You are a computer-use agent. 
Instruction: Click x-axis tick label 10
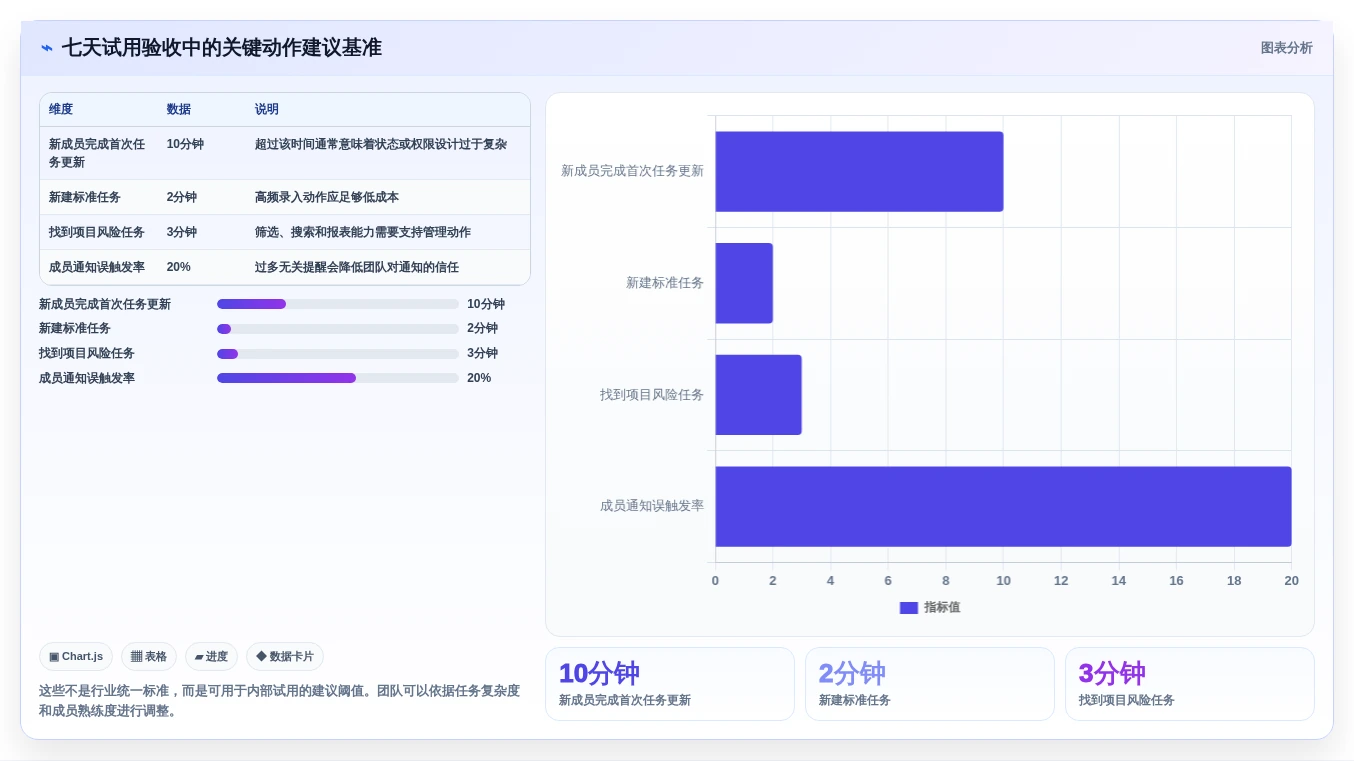1003,581
